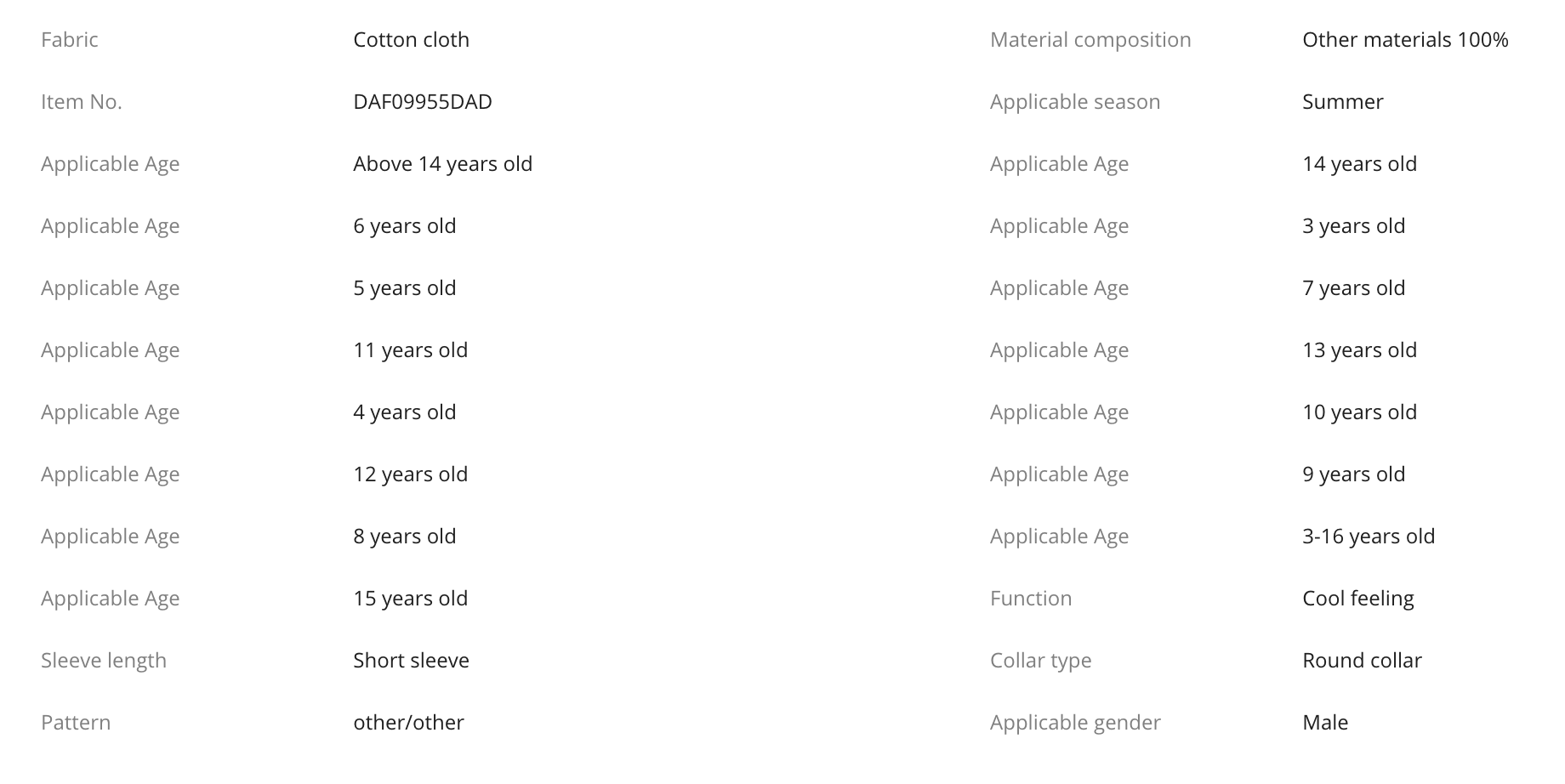1565x784 pixels.
Task: Select the '9 years old' value
Action: tap(1353, 474)
